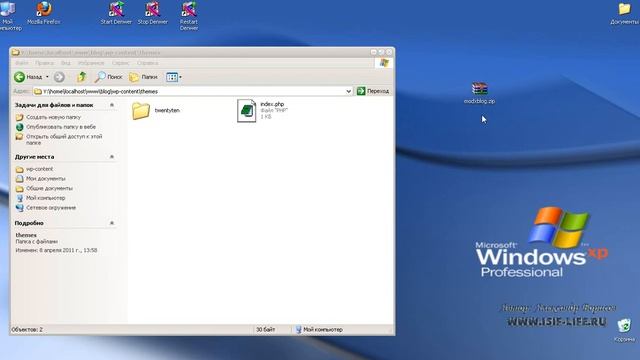The height and width of the screenshot is (360, 640).
Task: Click the object count status bar text
Action: tap(27, 329)
